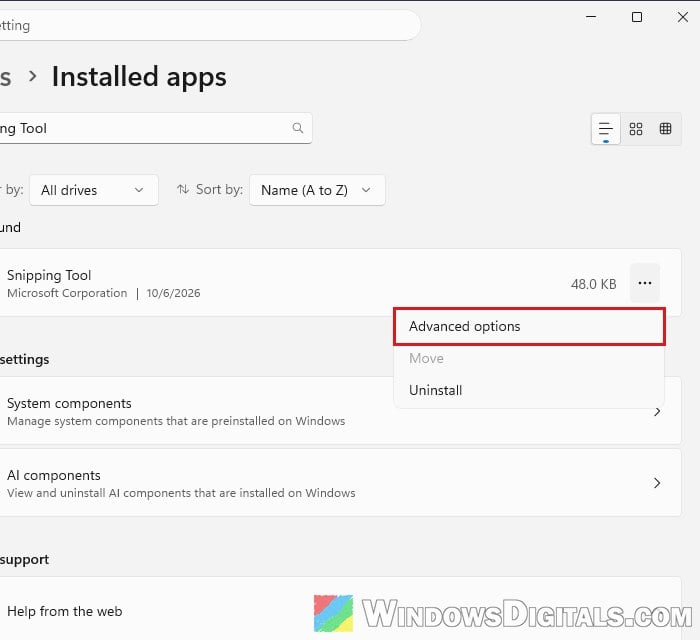700x640 pixels.
Task: Switch to list view layout
Action: pos(606,129)
